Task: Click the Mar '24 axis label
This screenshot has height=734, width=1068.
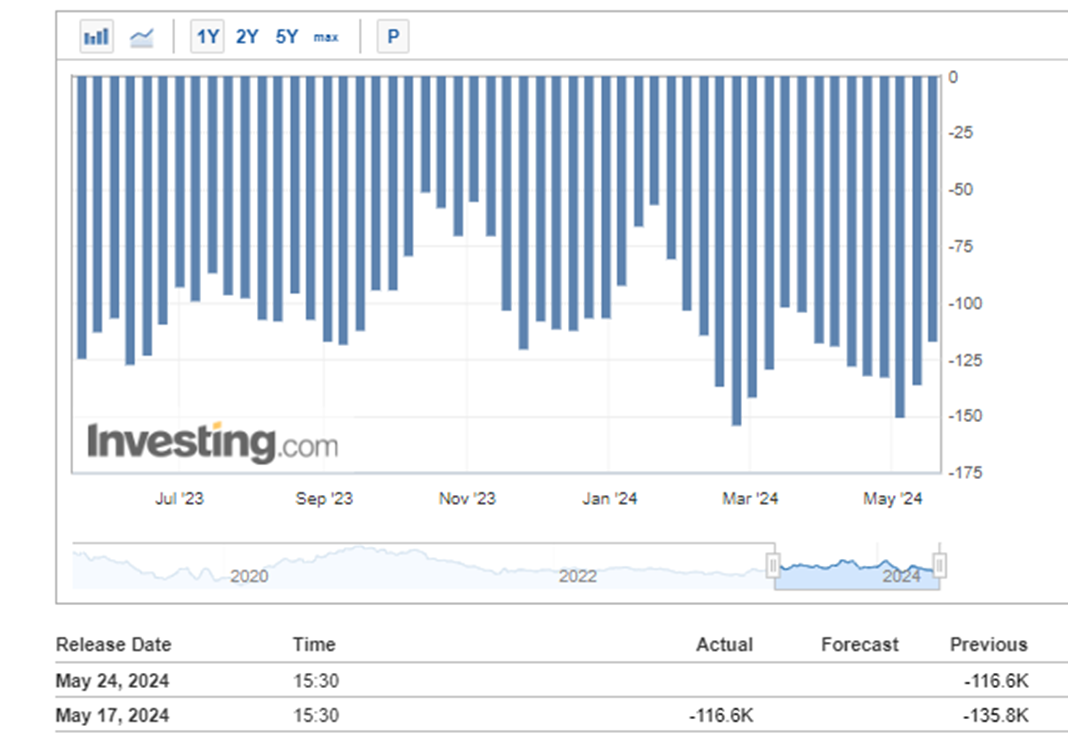Action: 750,498
